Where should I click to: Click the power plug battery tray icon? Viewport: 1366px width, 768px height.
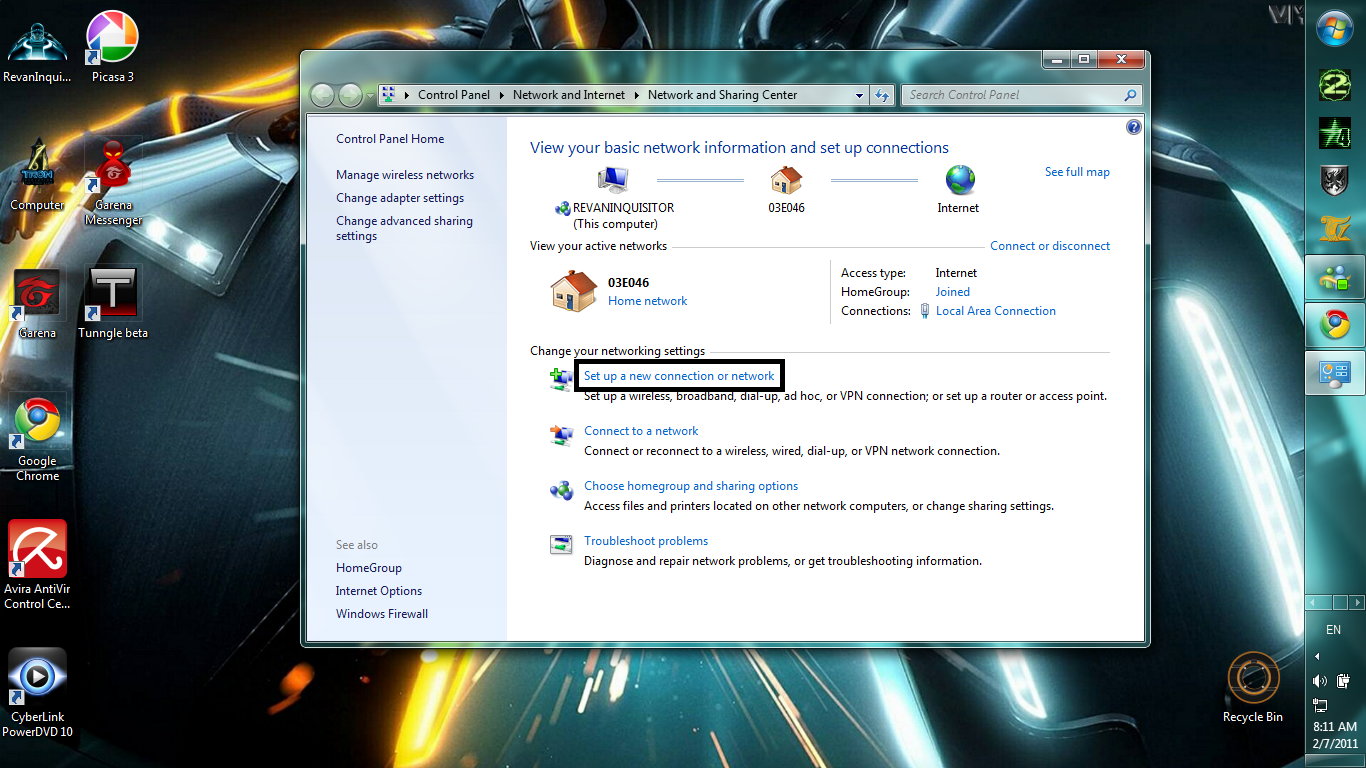pos(1345,681)
